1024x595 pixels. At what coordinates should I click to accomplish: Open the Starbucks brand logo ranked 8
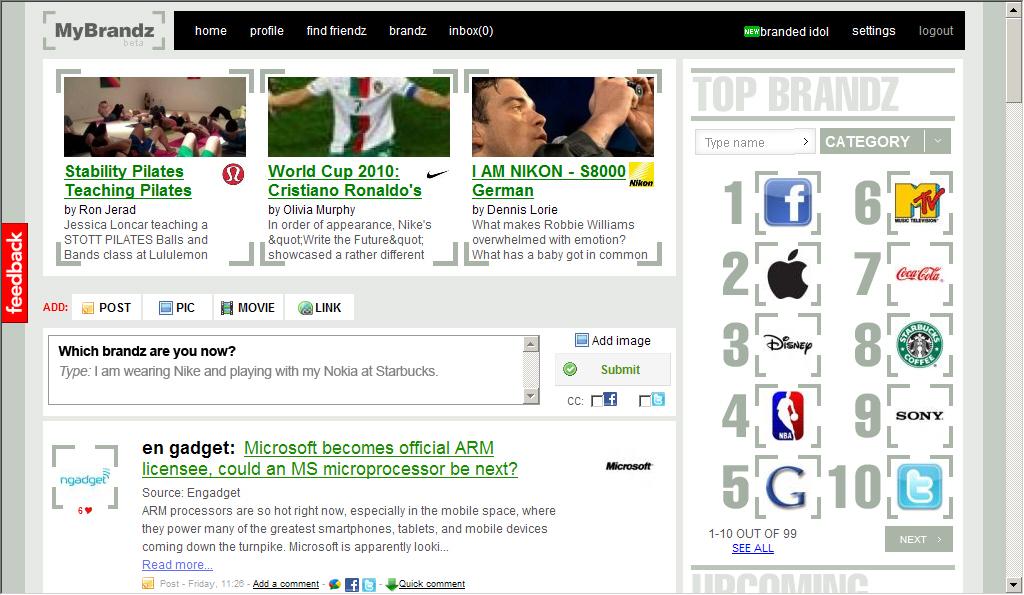coord(920,344)
